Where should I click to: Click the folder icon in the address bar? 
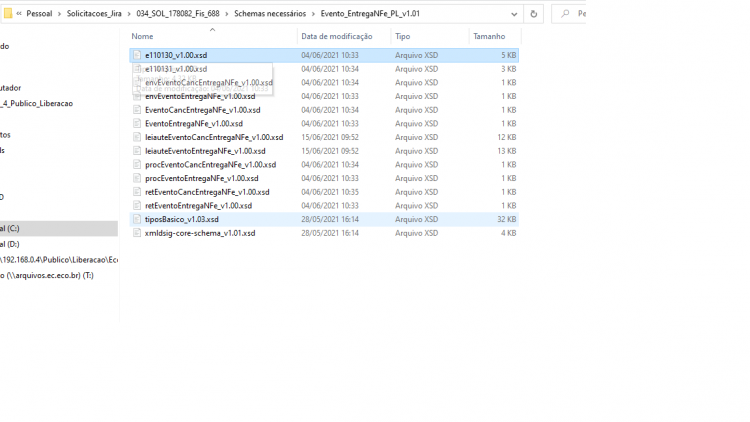(x=8, y=14)
